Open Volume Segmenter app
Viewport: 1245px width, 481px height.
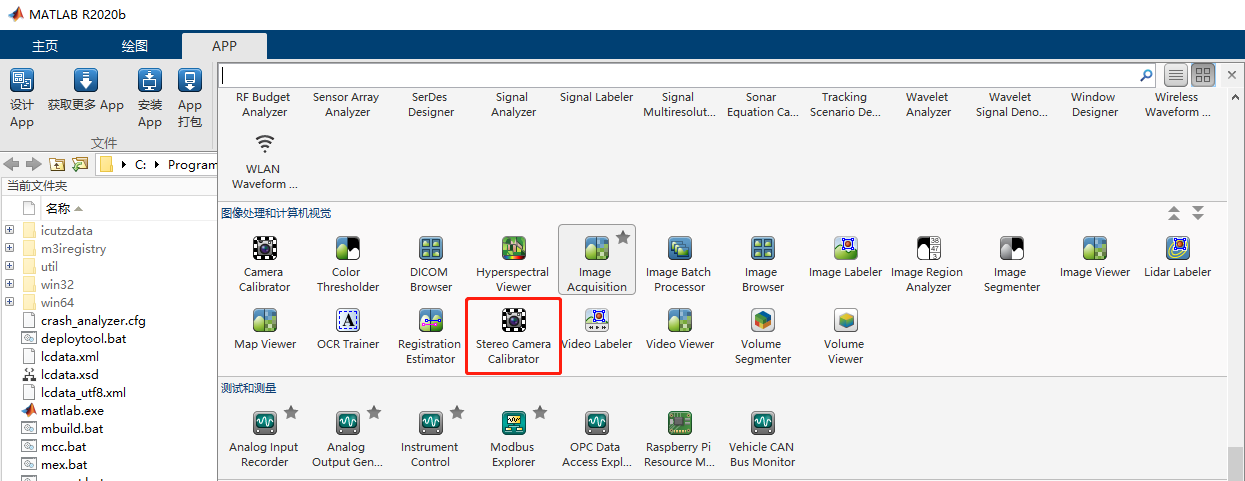(x=763, y=335)
